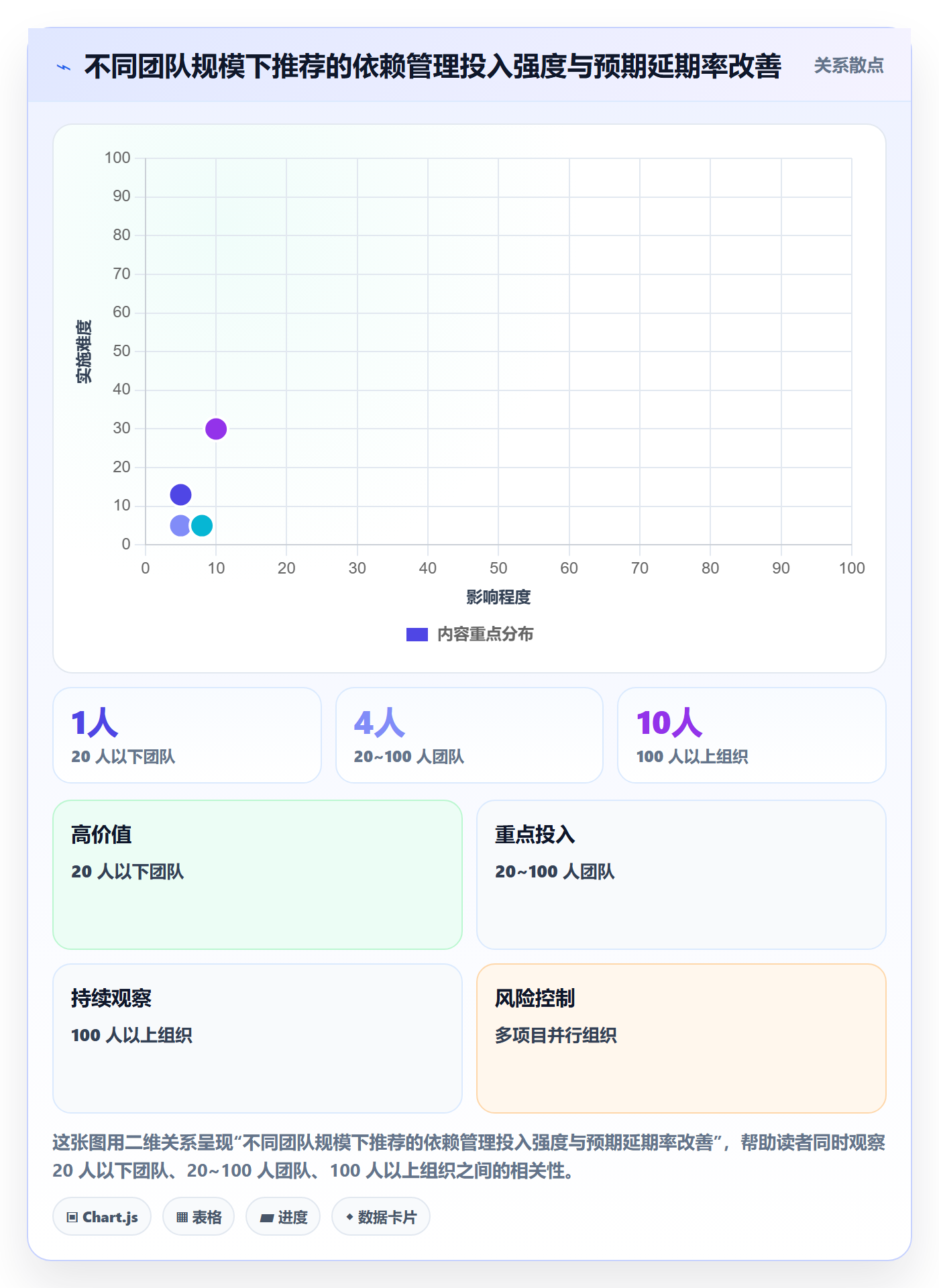Click the 关系散点 label in the header
Viewport: 939px width, 1288px height.
[848, 66]
